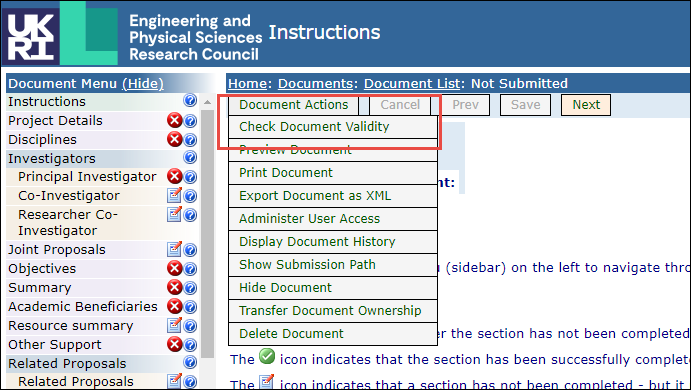Click red error icon beside Principal Investigator

175,176
